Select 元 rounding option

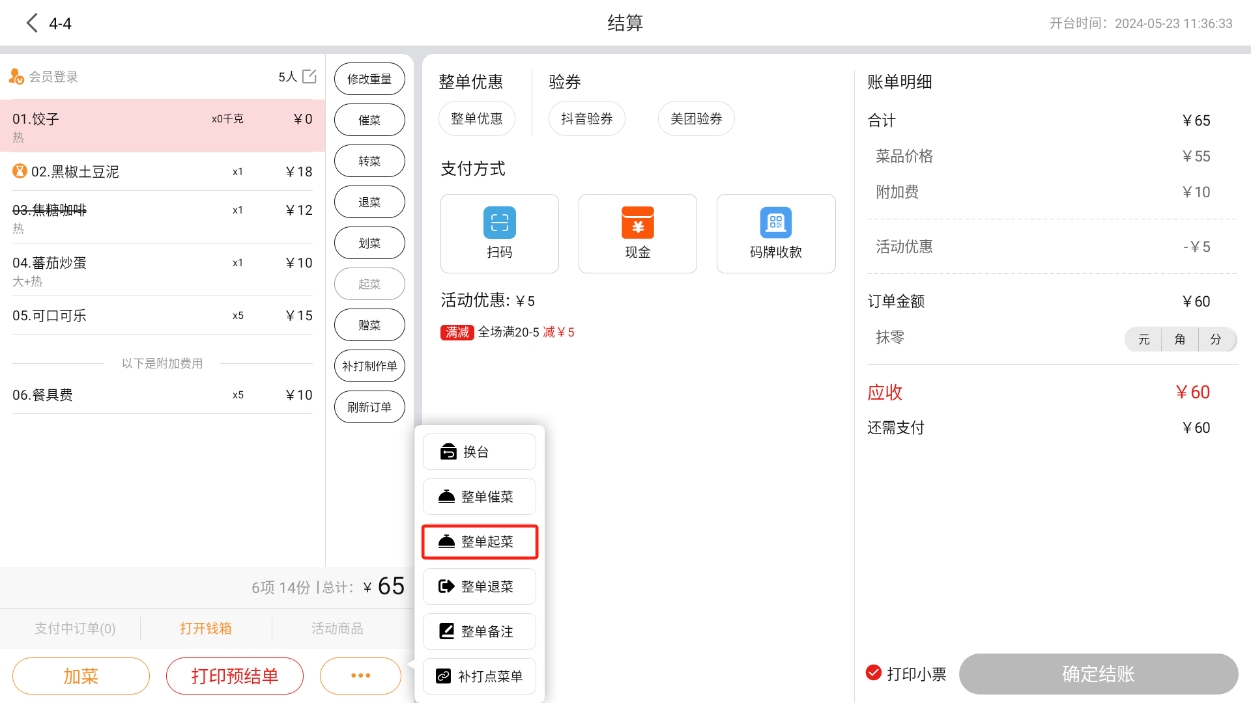click(x=1143, y=340)
